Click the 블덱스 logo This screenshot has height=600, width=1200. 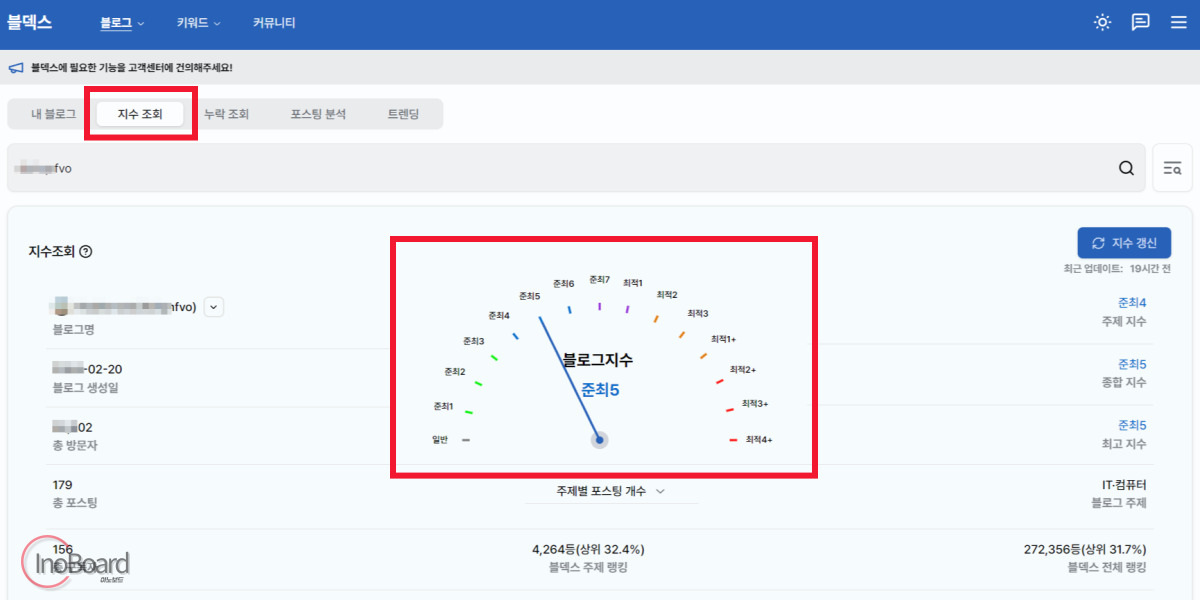pos(29,22)
